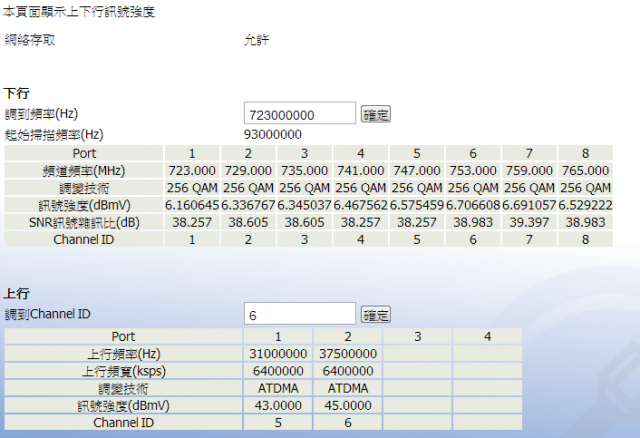
Task: Select the 735.000 channel frequency cell
Action: pos(304,171)
